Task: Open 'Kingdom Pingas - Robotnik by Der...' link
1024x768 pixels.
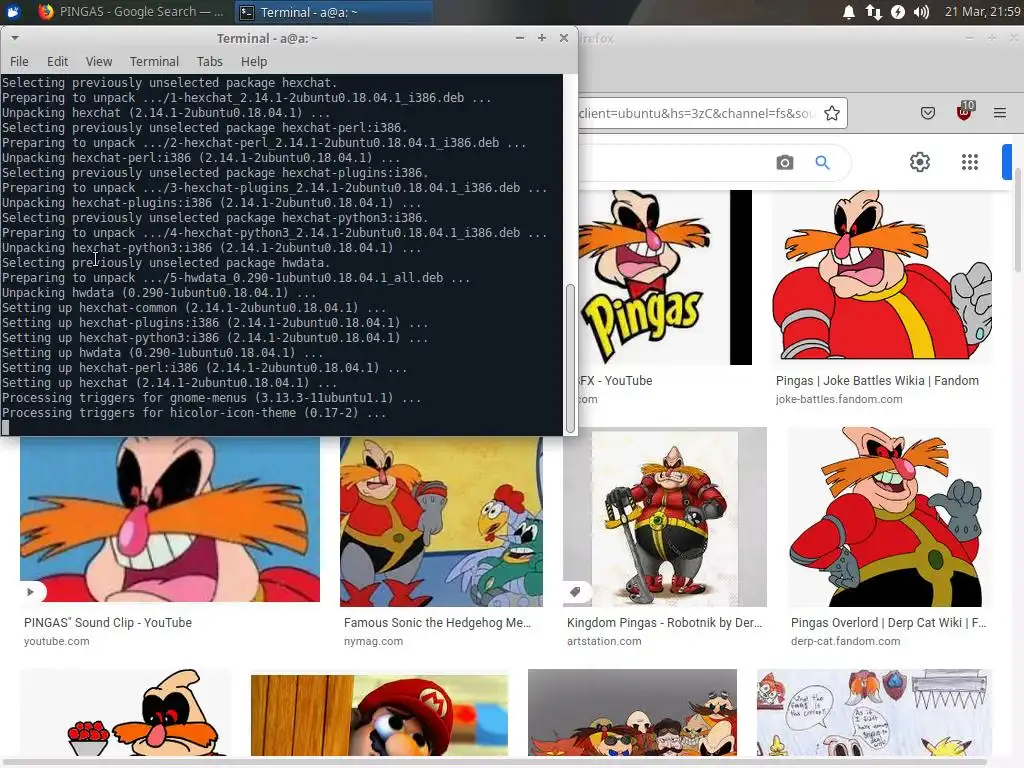Action: tap(664, 622)
